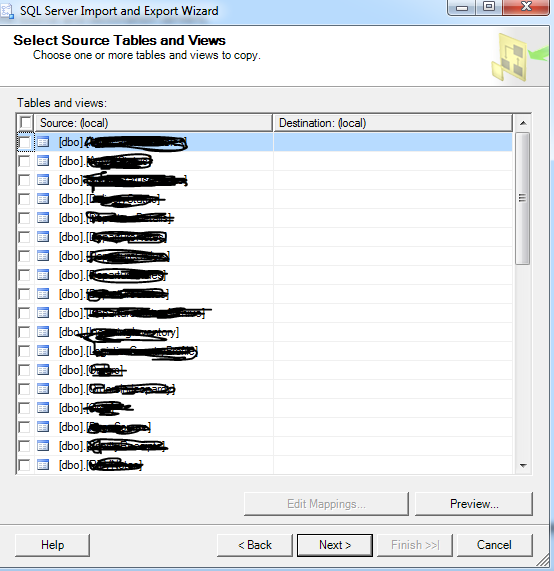Select the row whose name ends in 'tory]'

coord(264,332)
